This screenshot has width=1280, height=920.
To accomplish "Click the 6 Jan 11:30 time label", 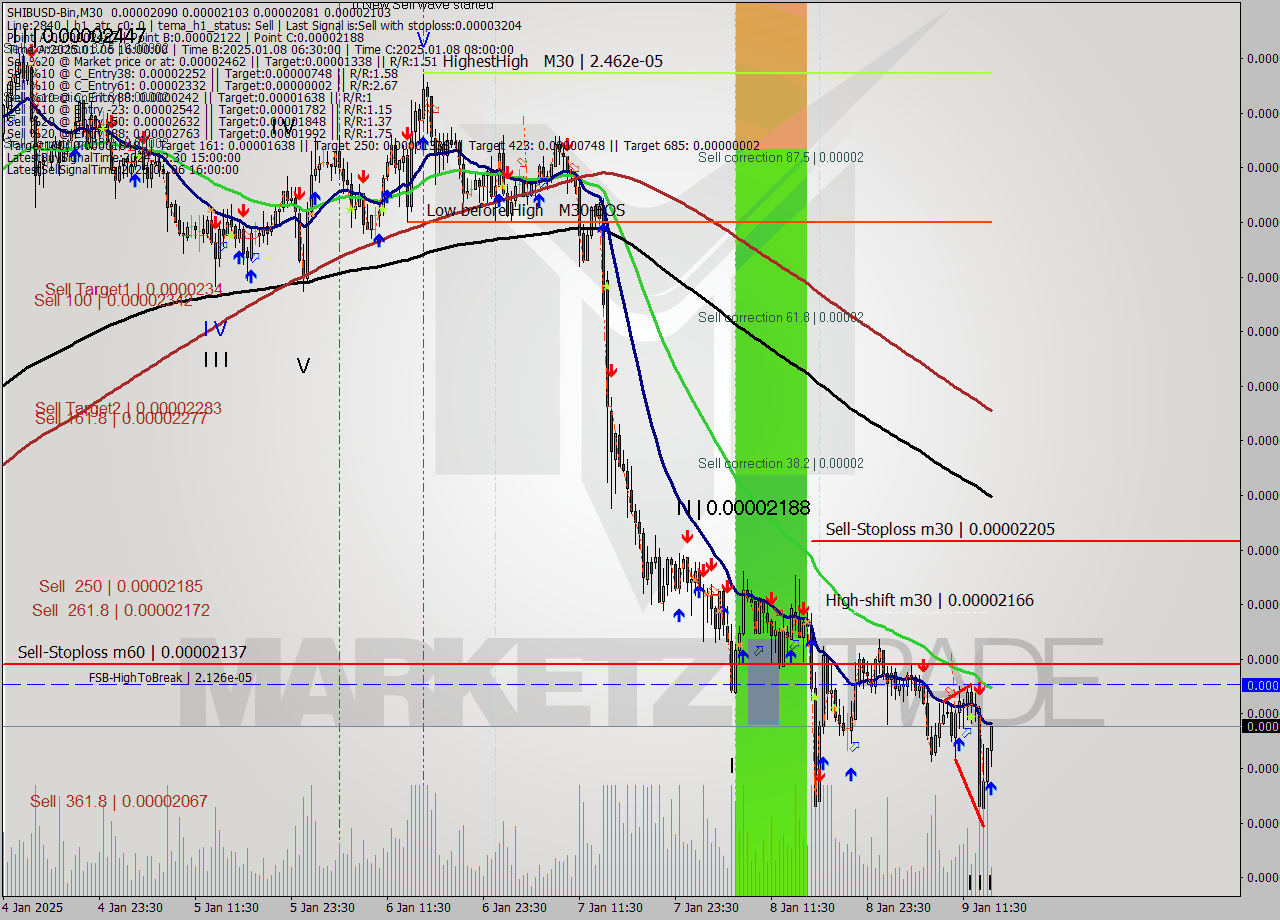I will click(x=418, y=908).
